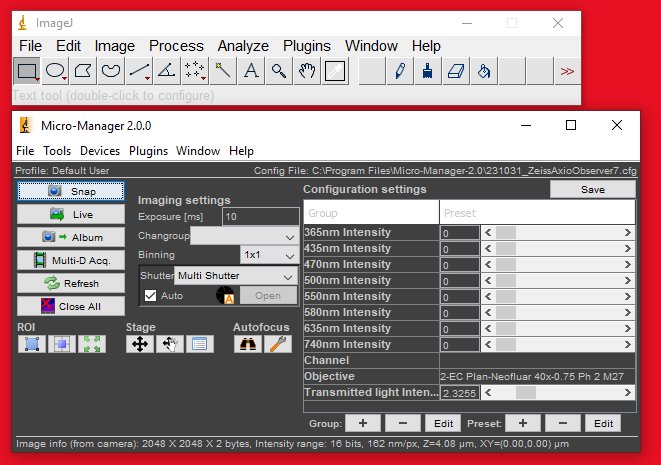Open the Devices menu in Micro-Manager
This screenshot has width=661, height=465.
click(100, 151)
